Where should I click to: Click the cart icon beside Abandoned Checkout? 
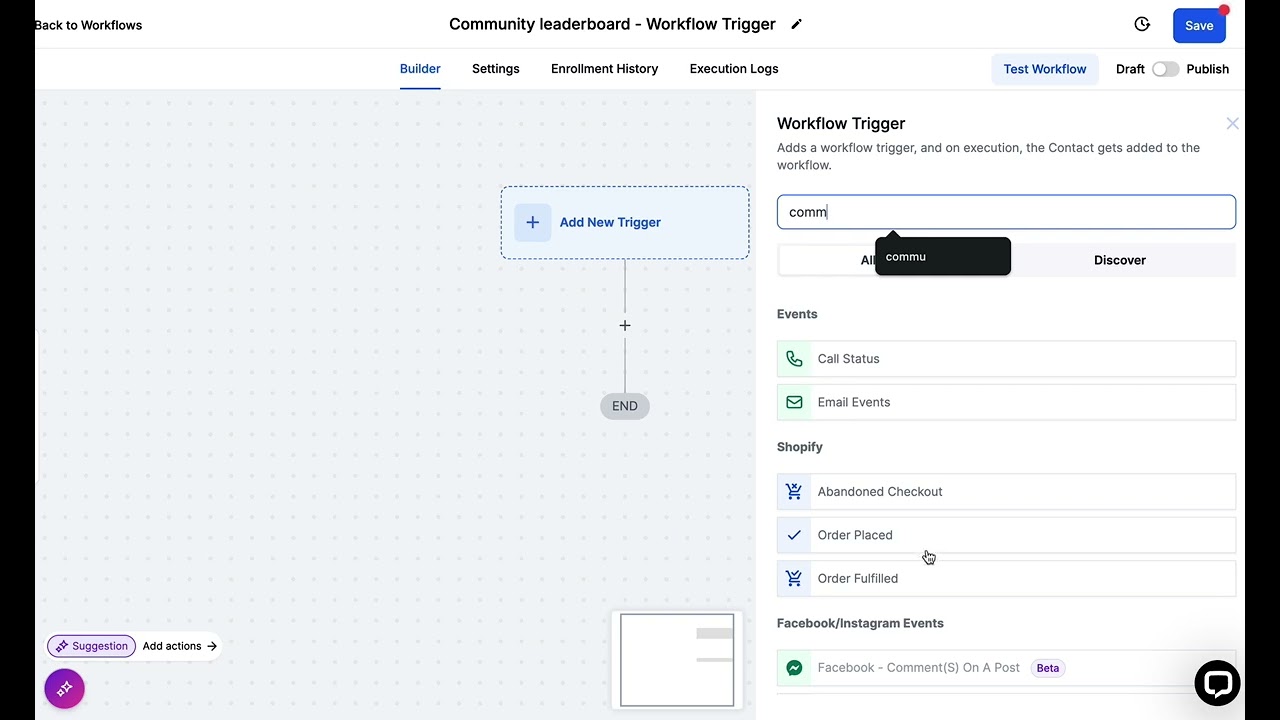click(794, 492)
